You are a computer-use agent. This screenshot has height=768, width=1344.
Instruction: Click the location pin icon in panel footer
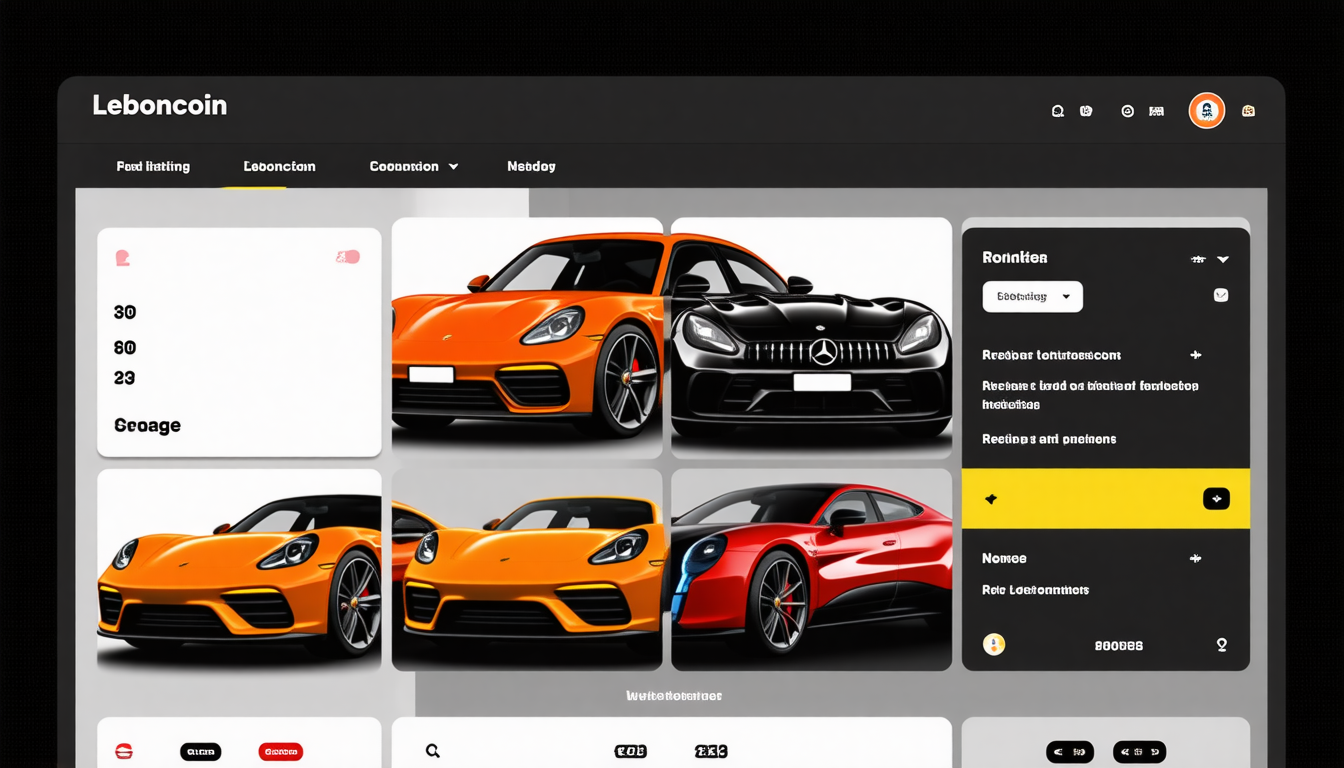[x=1221, y=645]
